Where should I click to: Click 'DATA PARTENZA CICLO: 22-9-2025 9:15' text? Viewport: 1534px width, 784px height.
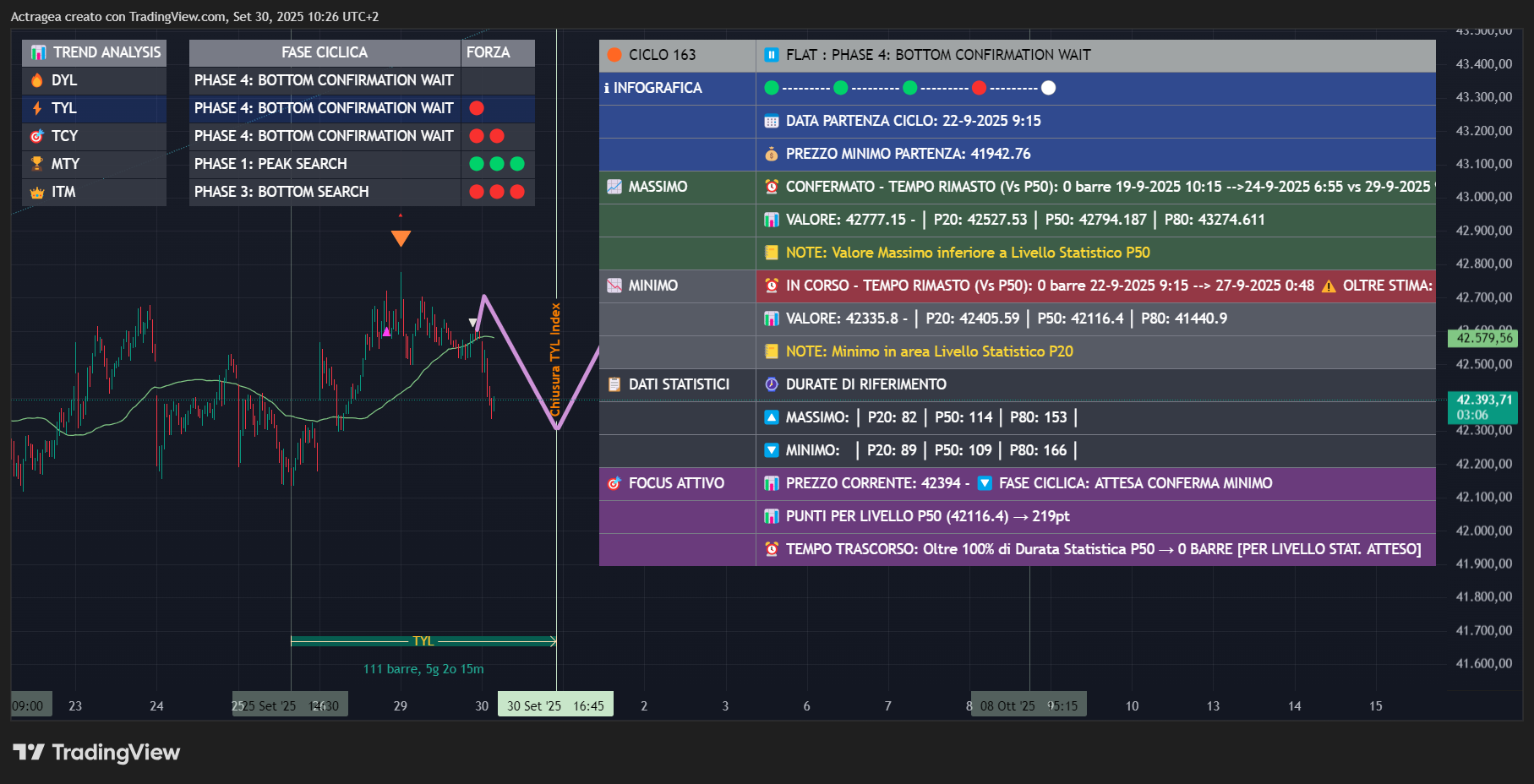(x=913, y=121)
